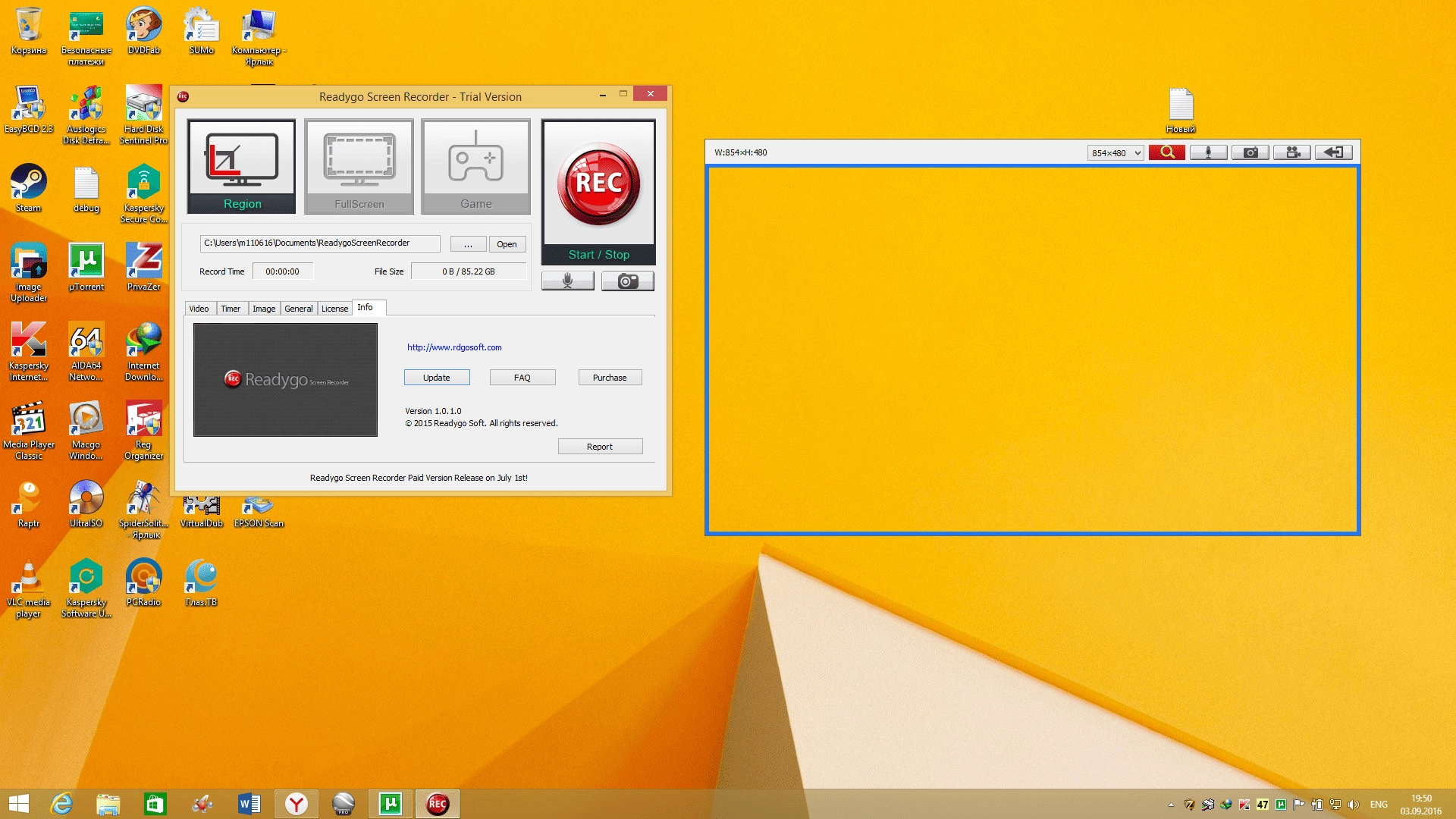Open Microsoft Word from the taskbar

(x=249, y=804)
